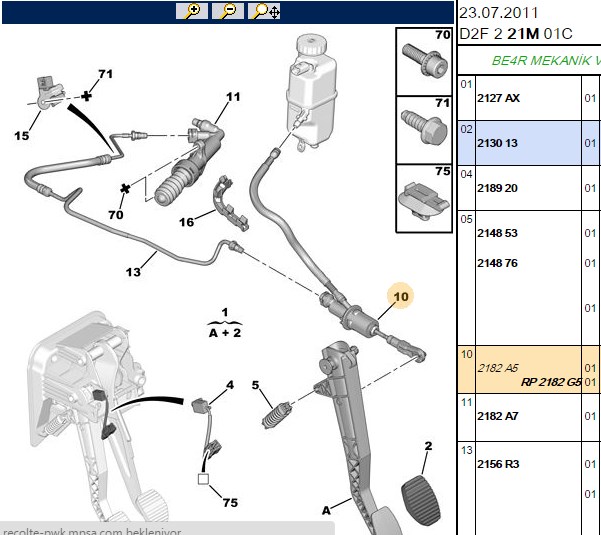Screen dimensions: 601x535
Task: Click diagram callout number 11
Action: pos(233,97)
